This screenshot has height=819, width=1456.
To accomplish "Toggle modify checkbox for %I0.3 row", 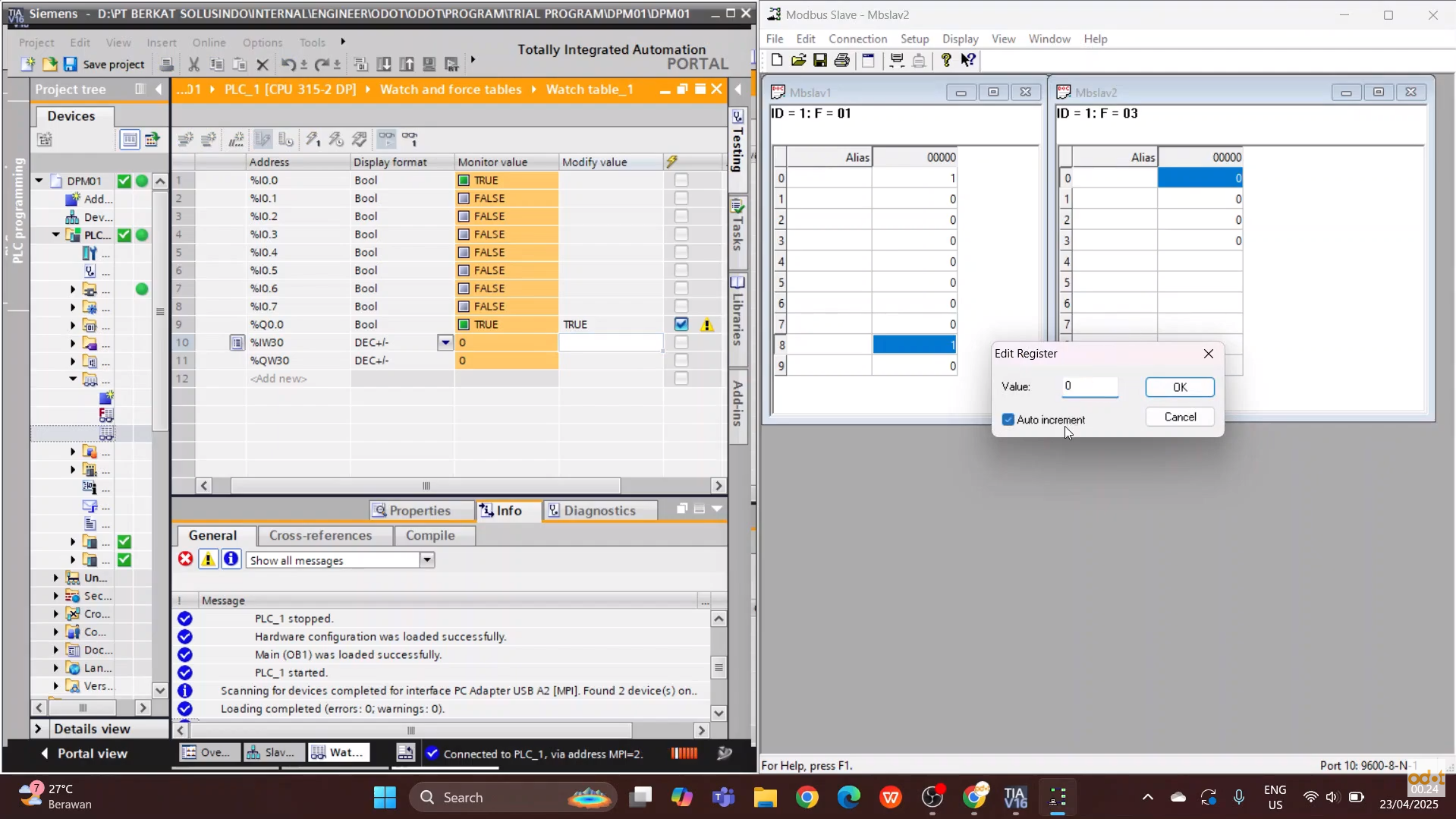I will tap(681, 235).
